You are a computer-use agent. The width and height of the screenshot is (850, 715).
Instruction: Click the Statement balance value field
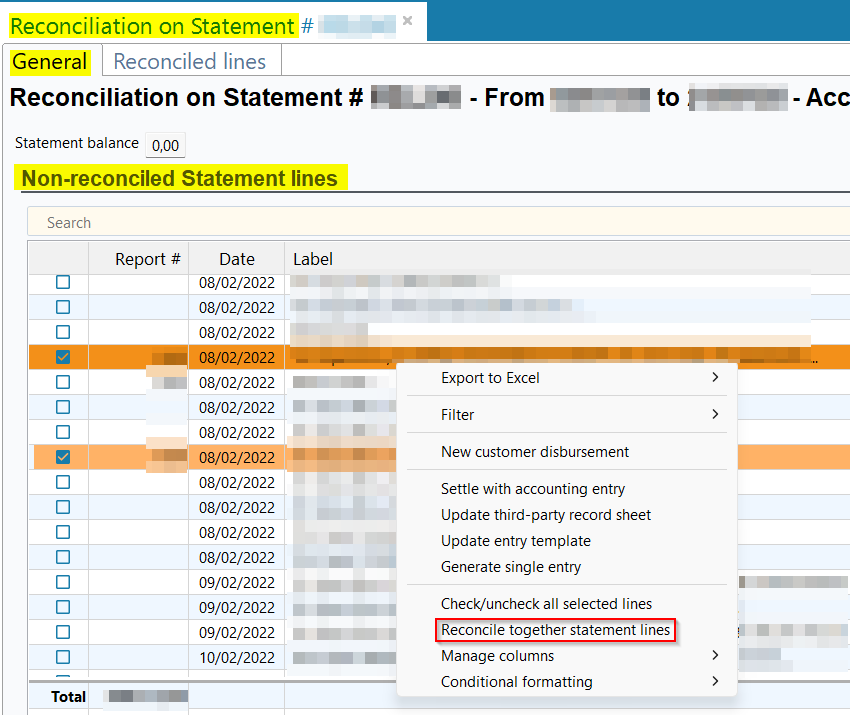(165, 145)
